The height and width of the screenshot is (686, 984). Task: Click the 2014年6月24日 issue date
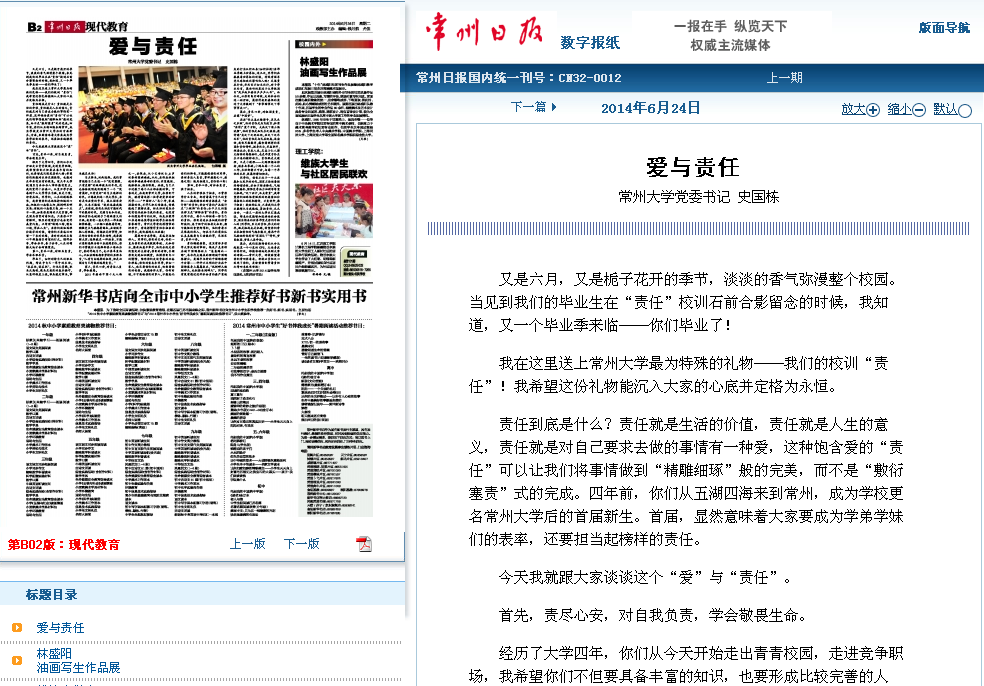[650, 108]
